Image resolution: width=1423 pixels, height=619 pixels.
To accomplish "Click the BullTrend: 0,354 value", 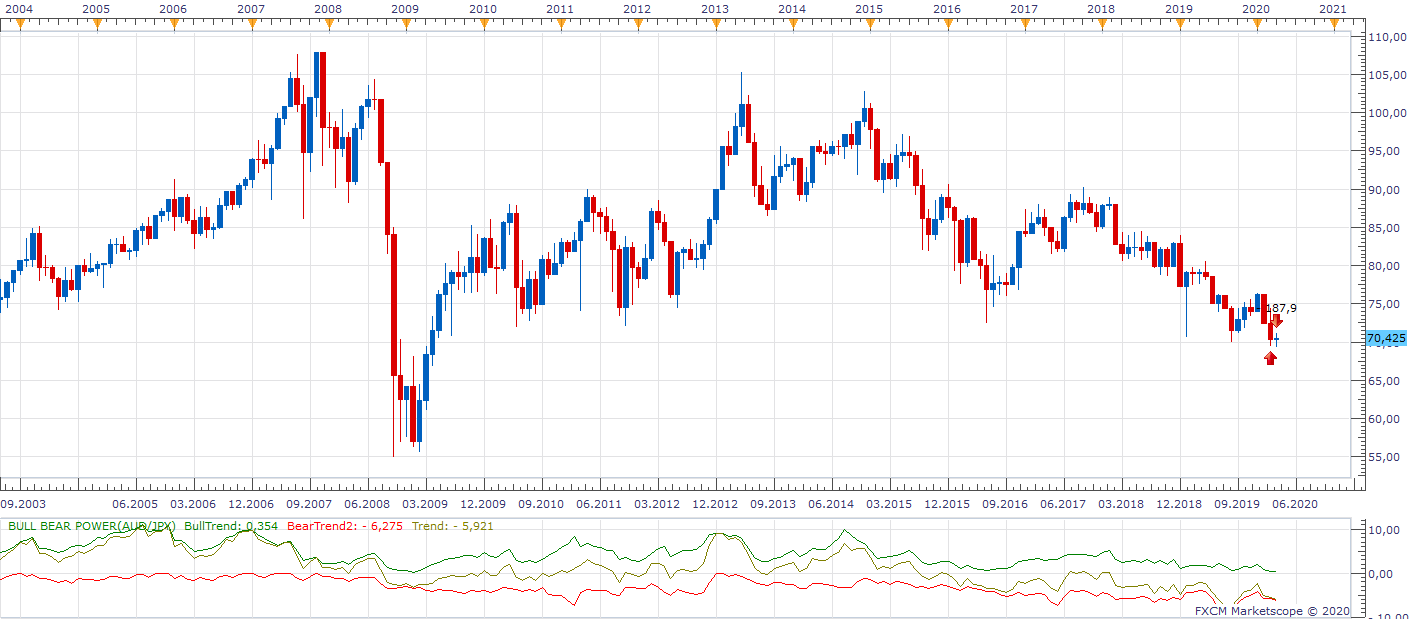I will coord(232,525).
